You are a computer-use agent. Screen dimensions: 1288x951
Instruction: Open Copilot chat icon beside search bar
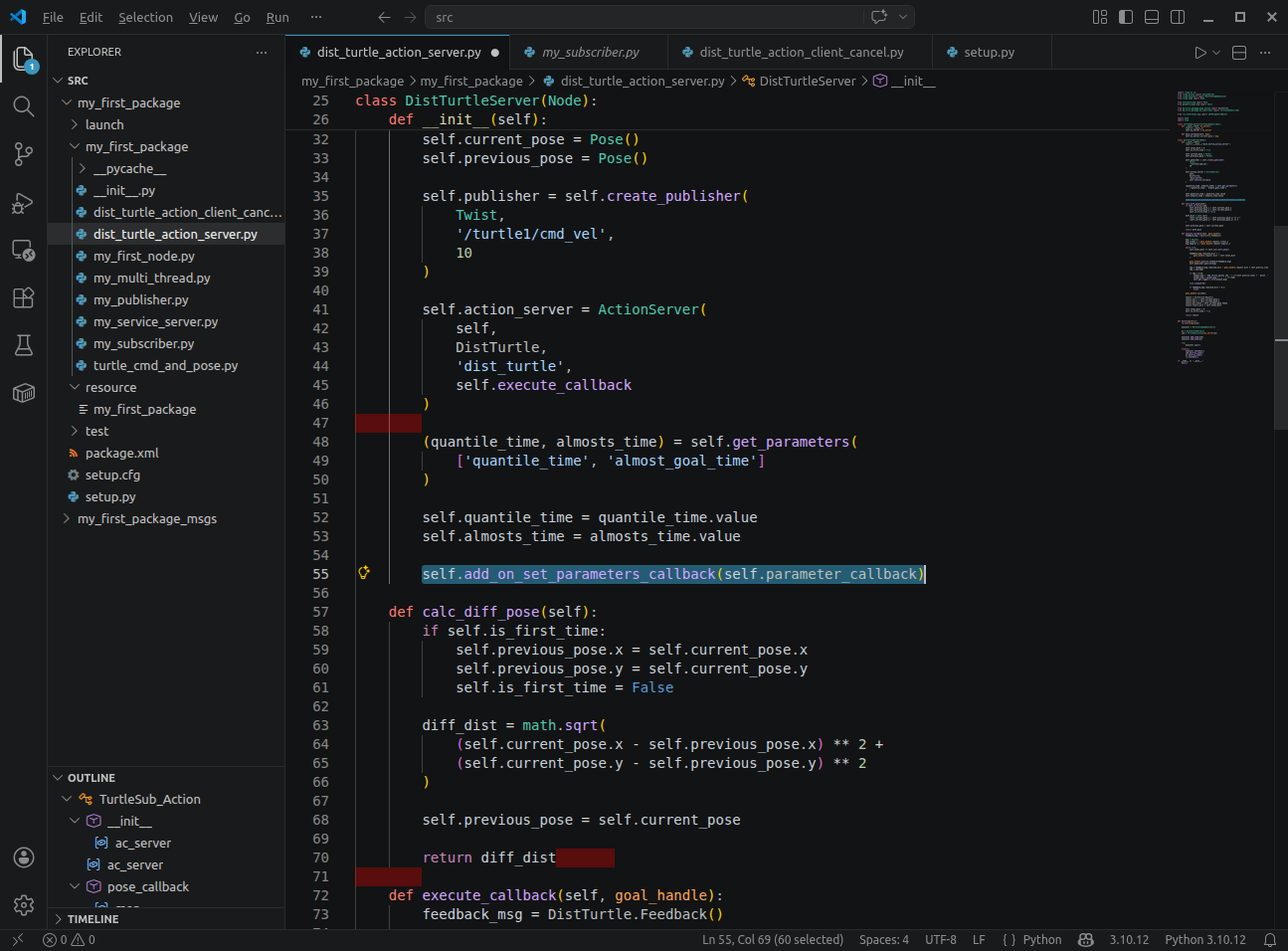pos(879,17)
